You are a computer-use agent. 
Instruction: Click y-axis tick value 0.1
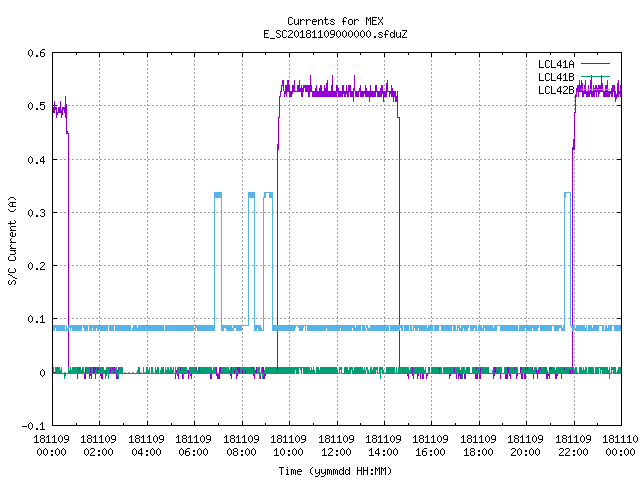point(36,319)
